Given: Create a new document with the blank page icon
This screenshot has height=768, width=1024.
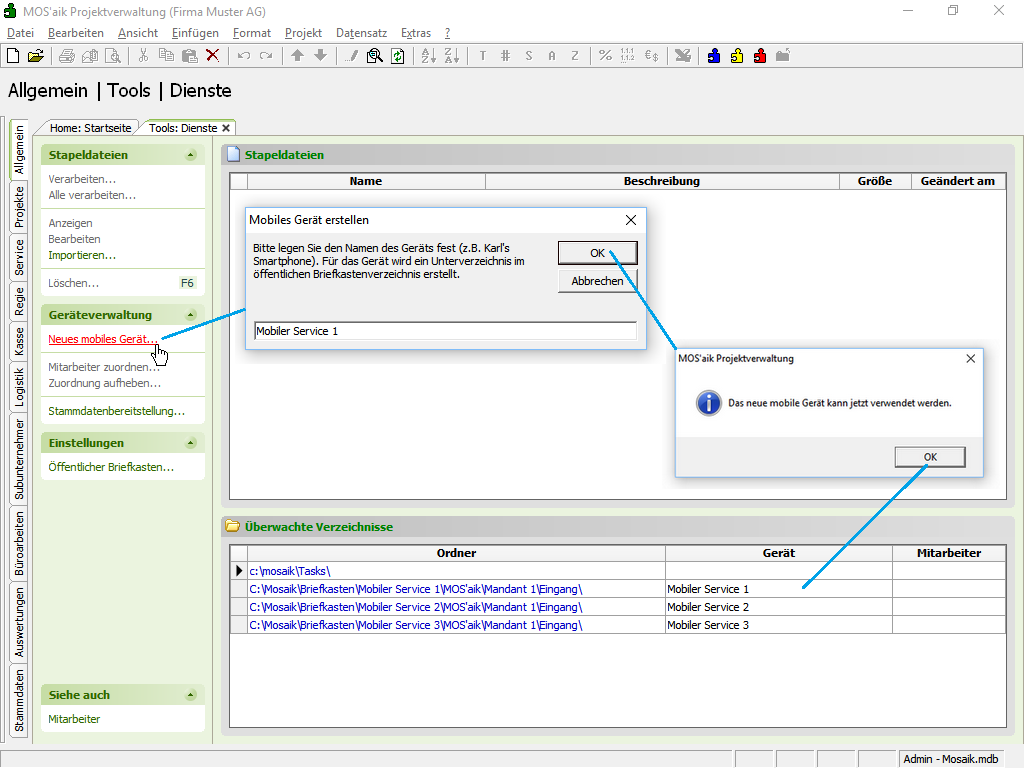Looking at the screenshot, I should coord(13,56).
